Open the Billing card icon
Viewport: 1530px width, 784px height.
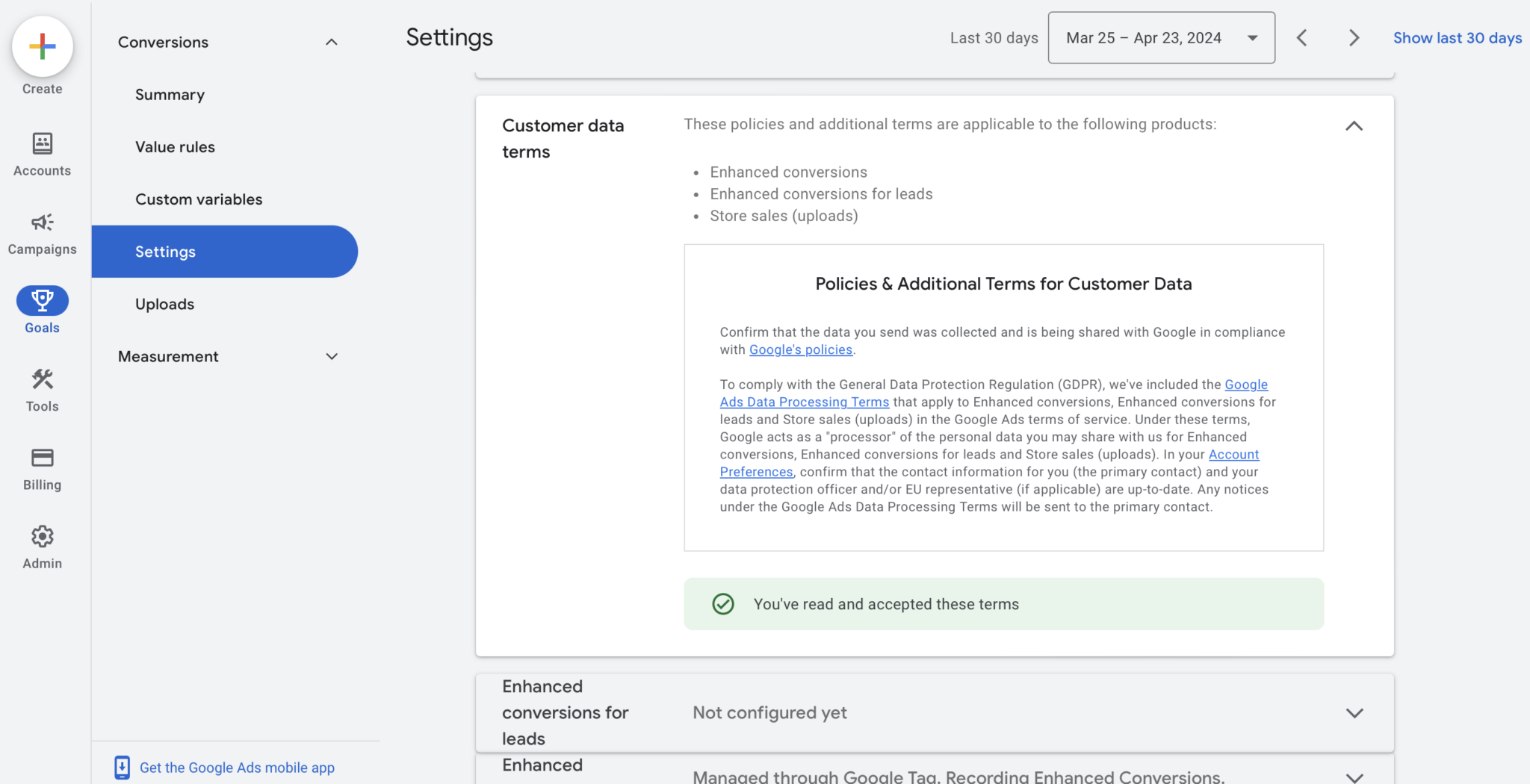click(42, 458)
